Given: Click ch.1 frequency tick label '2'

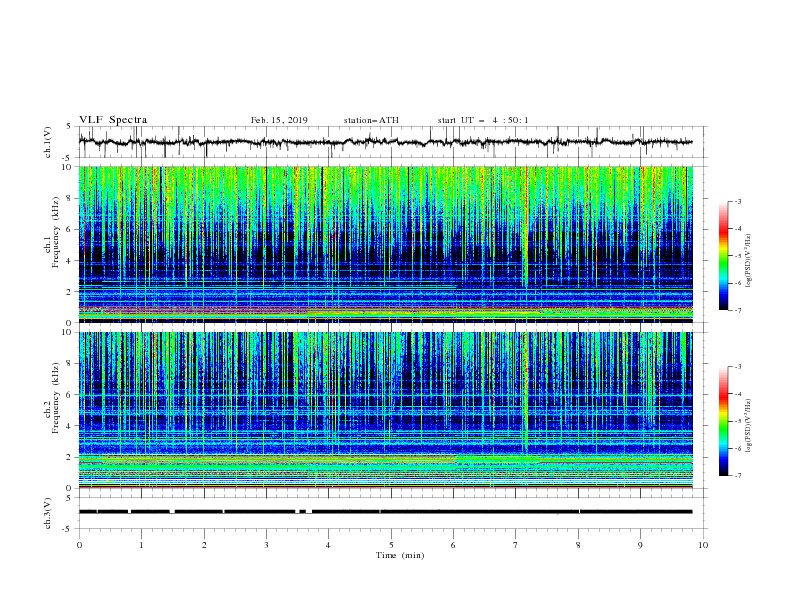Looking at the screenshot, I should pos(70,292).
